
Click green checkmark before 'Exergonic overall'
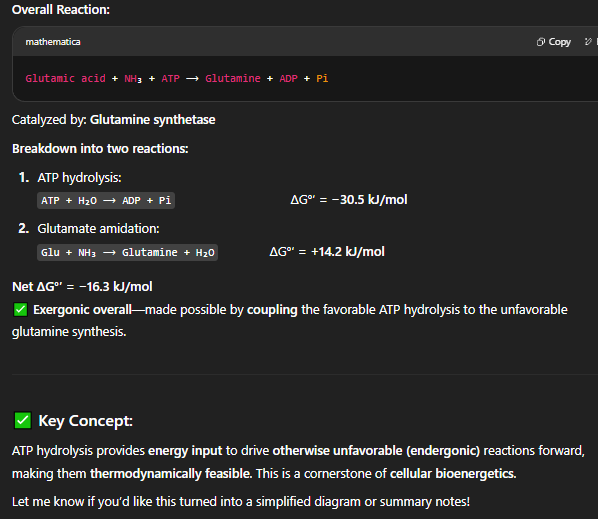click(x=20, y=310)
